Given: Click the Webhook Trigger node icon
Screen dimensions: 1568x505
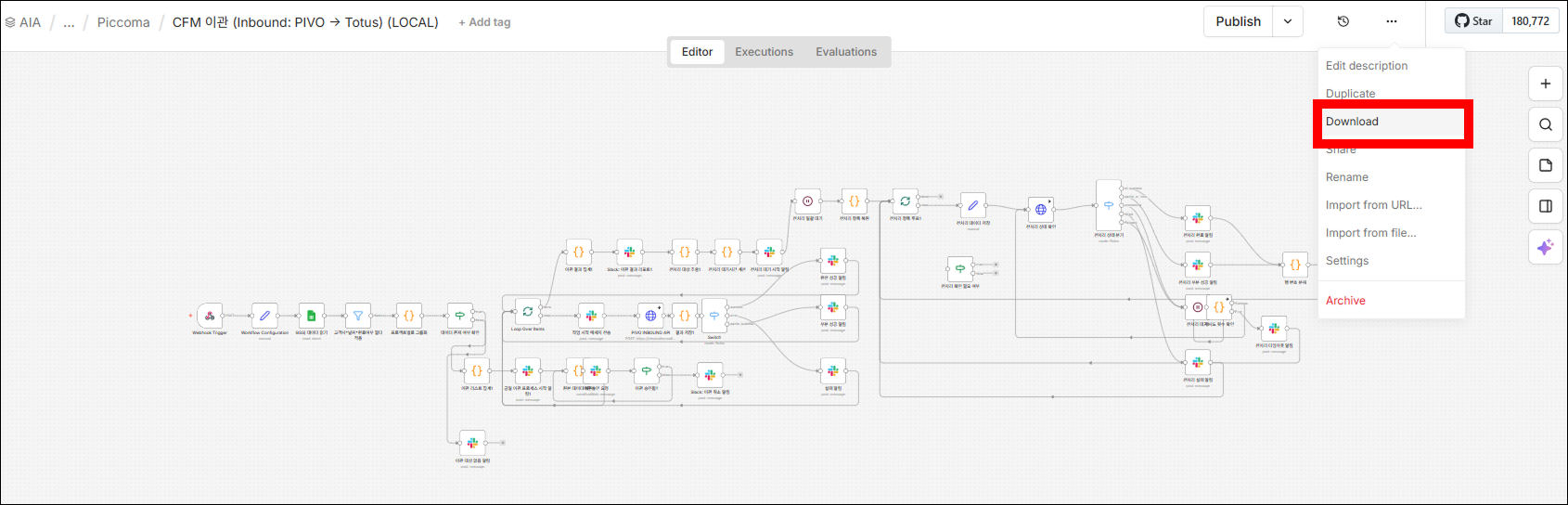Looking at the screenshot, I should click(210, 316).
